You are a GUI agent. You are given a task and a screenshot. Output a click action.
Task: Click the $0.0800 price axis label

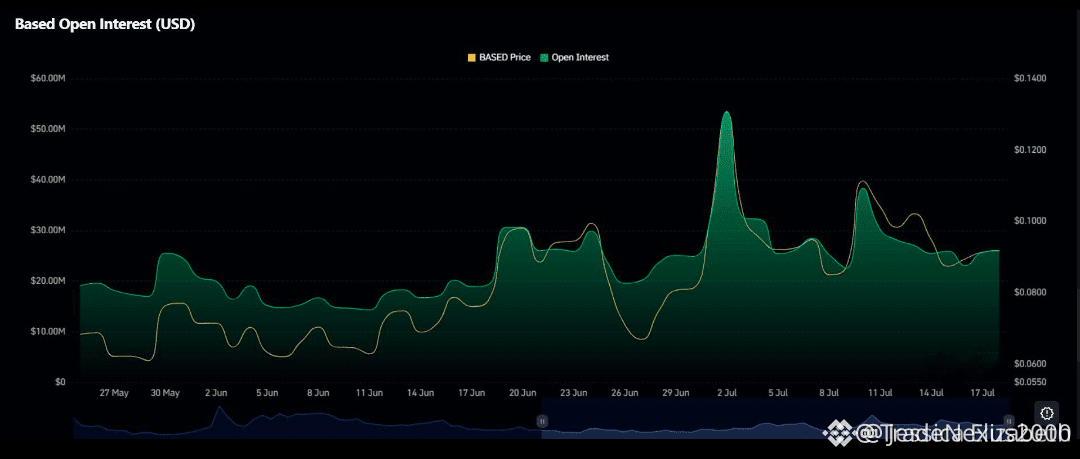1030,292
